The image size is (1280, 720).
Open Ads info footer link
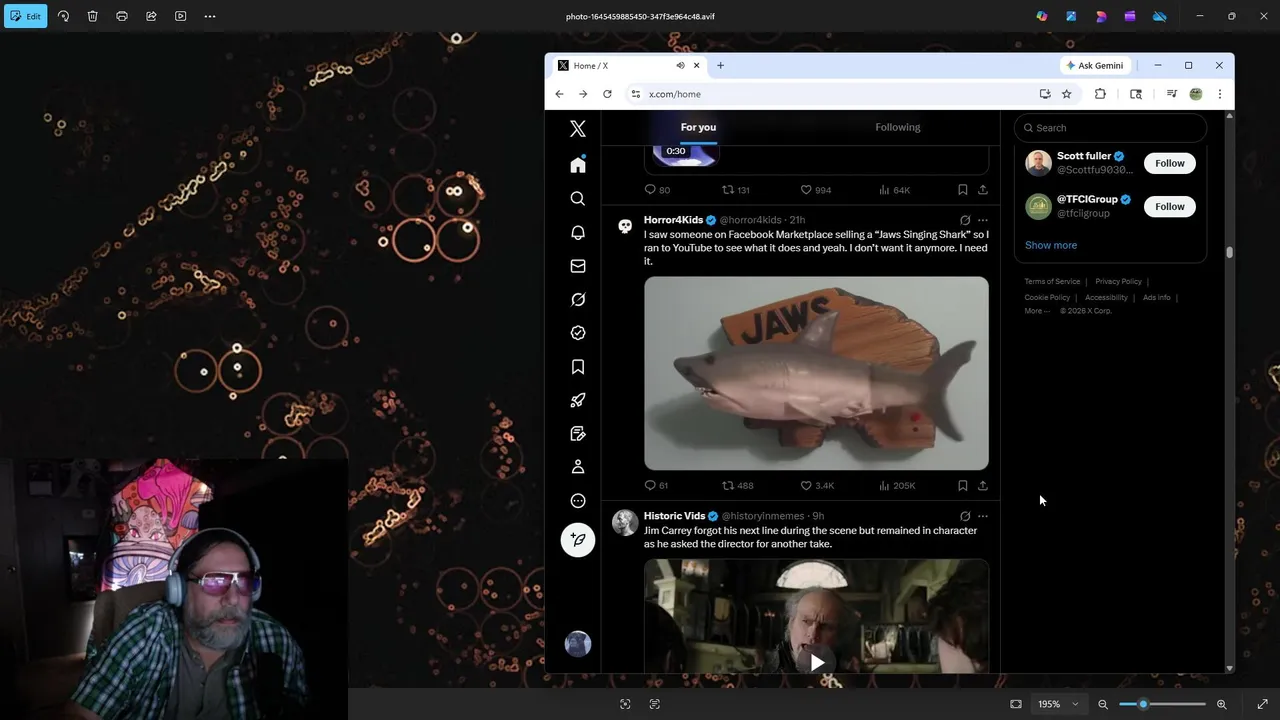[x=1156, y=297]
